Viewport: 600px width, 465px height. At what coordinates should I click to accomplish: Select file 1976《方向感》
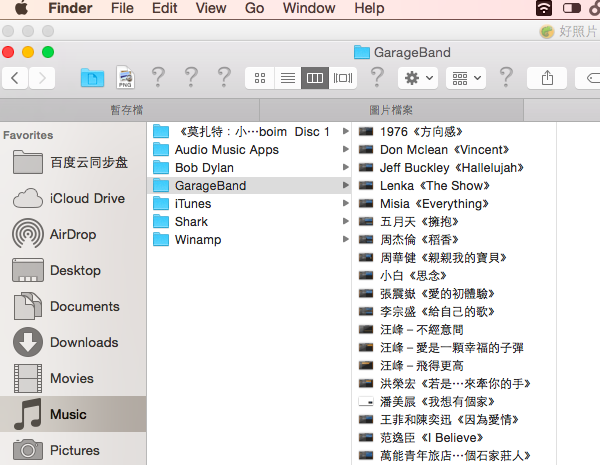(x=454, y=132)
